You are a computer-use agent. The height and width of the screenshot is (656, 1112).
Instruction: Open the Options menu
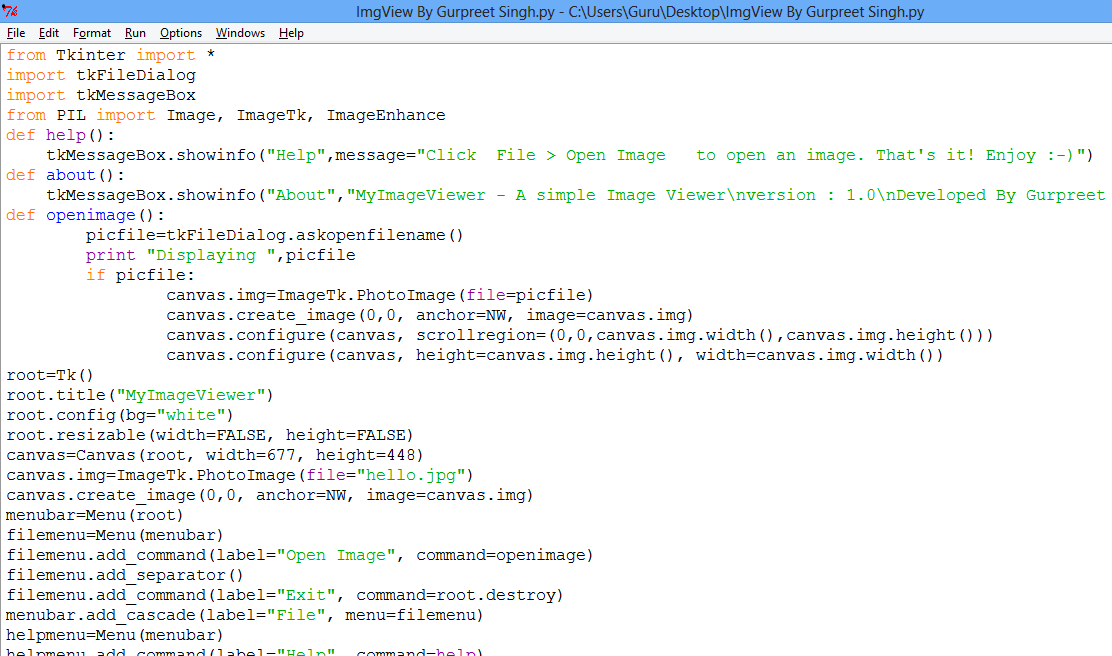coord(180,33)
